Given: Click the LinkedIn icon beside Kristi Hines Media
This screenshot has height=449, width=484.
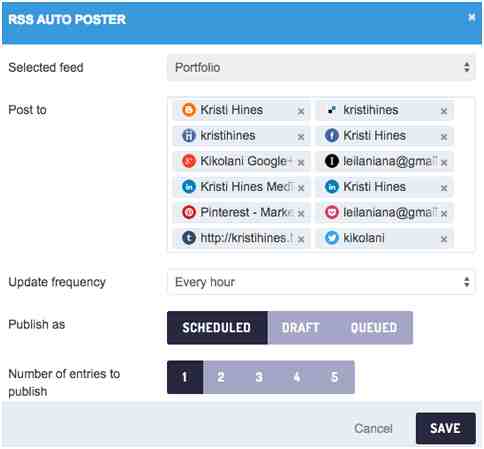Looking at the screenshot, I should click(x=189, y=187).
